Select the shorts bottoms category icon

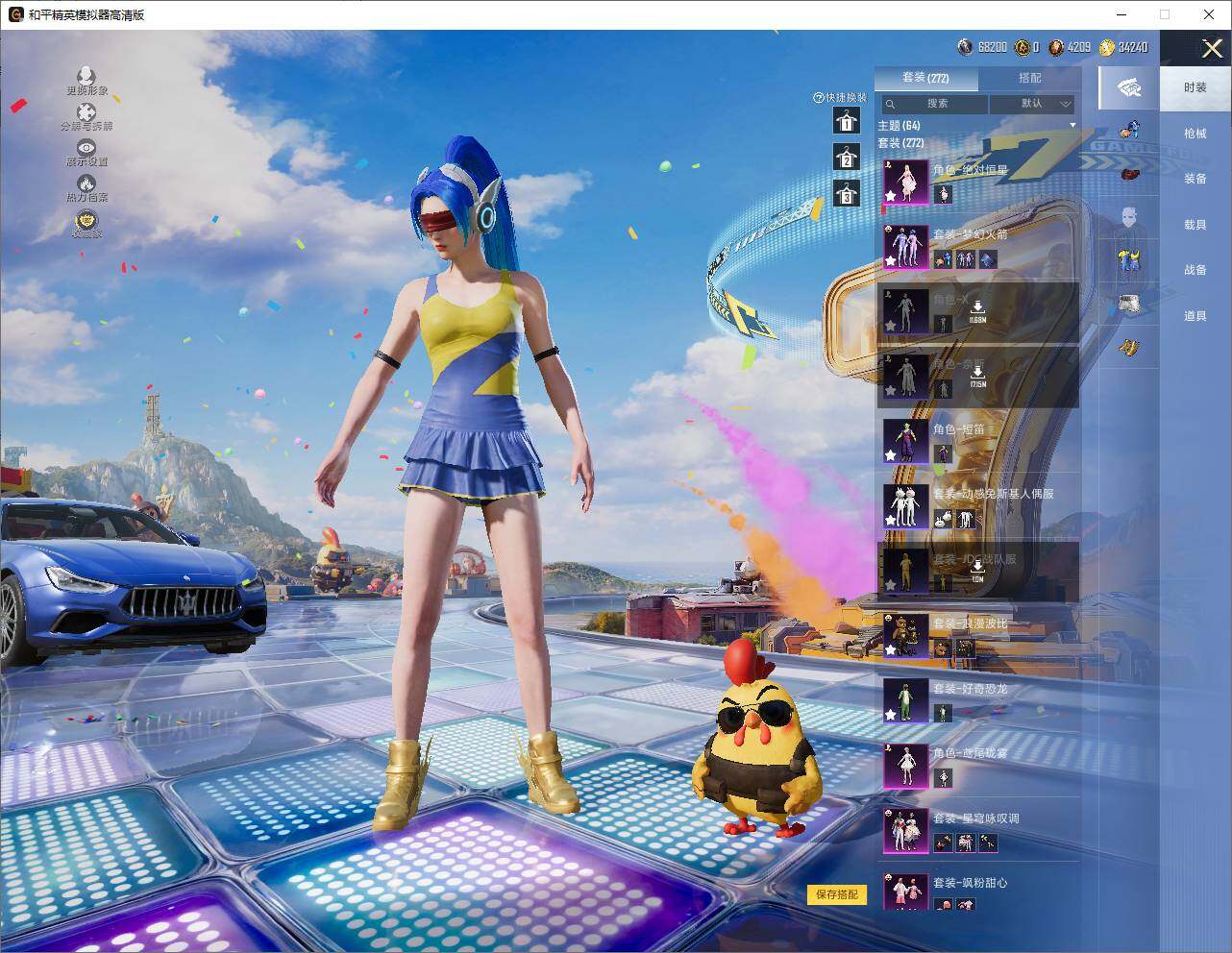point(1129,305)
